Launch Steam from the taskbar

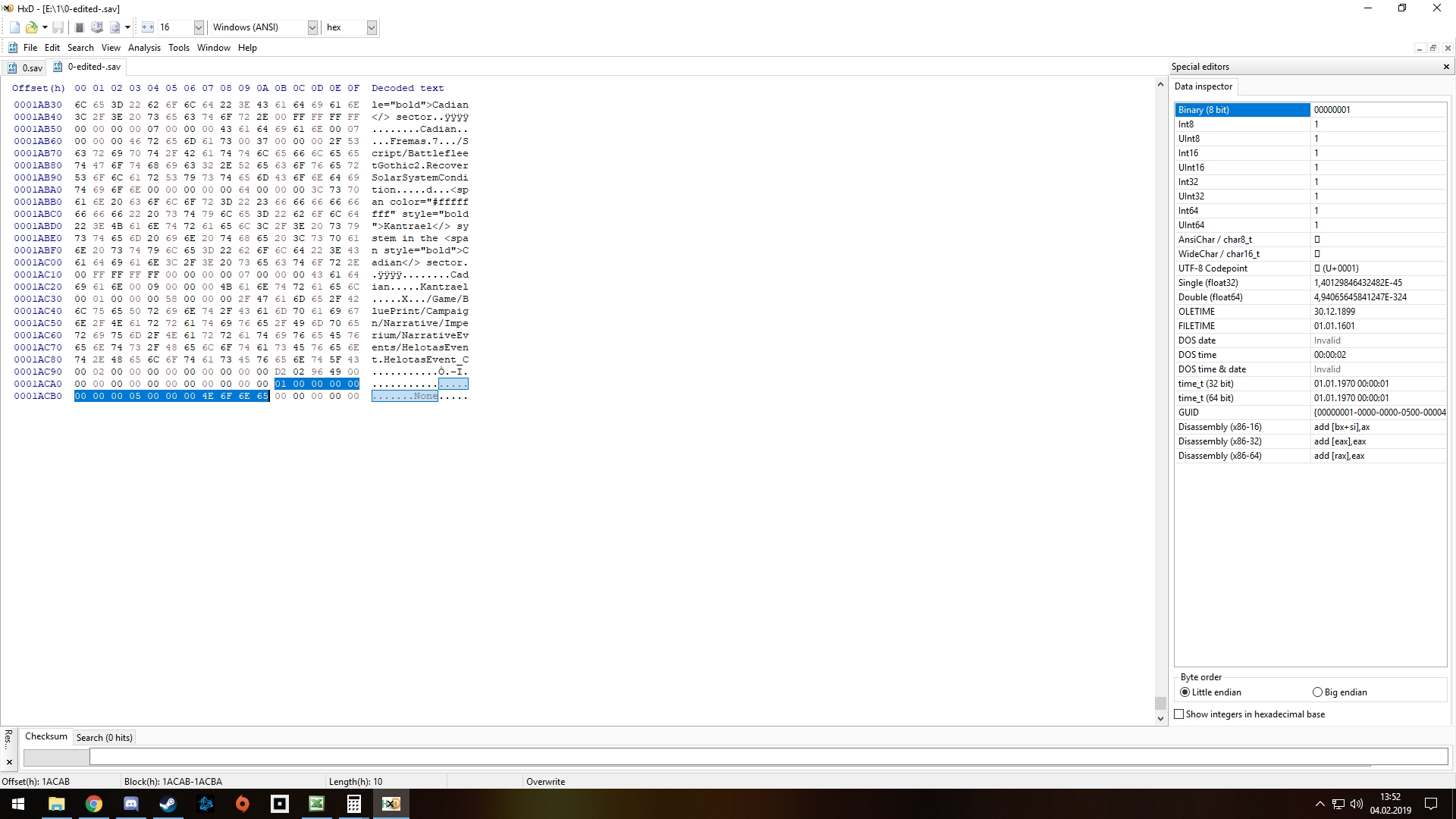click(x=168, y=804)
